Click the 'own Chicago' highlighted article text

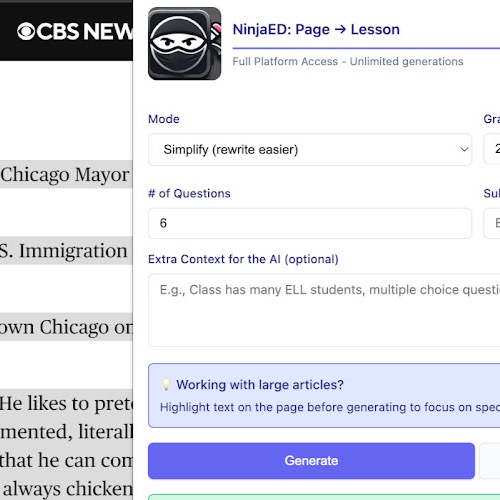[66, 327]
